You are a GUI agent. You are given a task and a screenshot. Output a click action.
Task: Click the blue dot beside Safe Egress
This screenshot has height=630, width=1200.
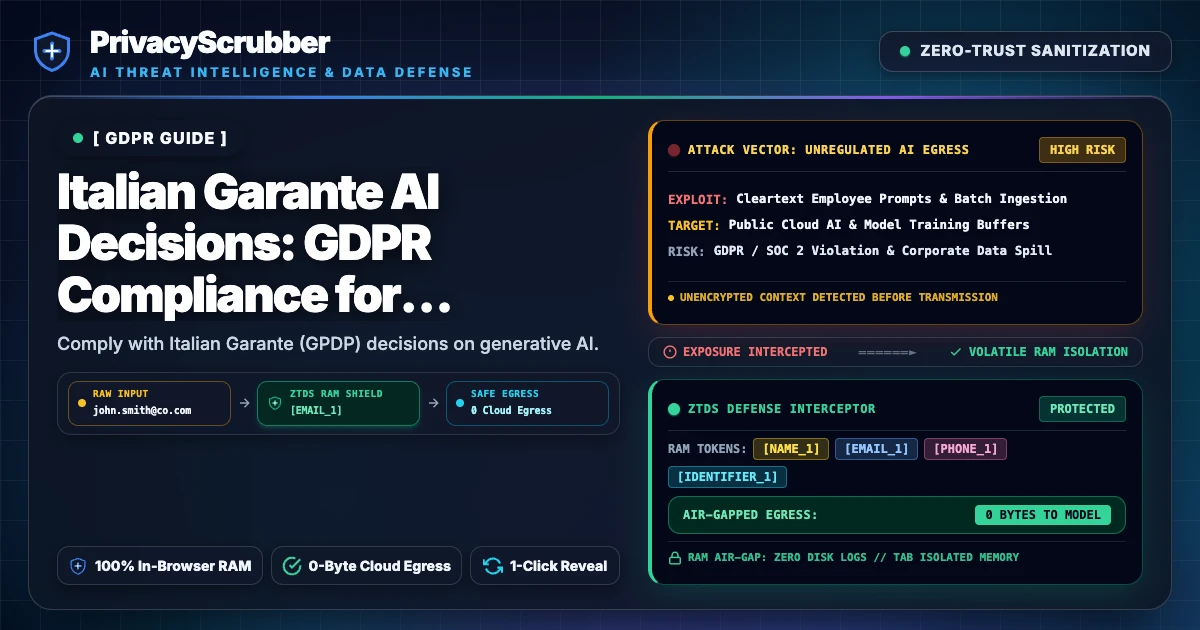(460, 403)
